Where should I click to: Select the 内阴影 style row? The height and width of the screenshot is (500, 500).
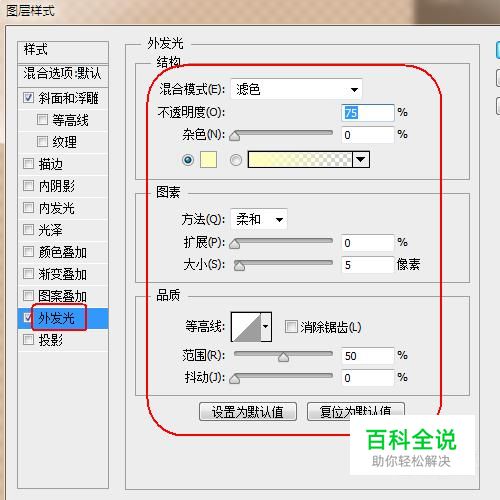click(63, 186)
